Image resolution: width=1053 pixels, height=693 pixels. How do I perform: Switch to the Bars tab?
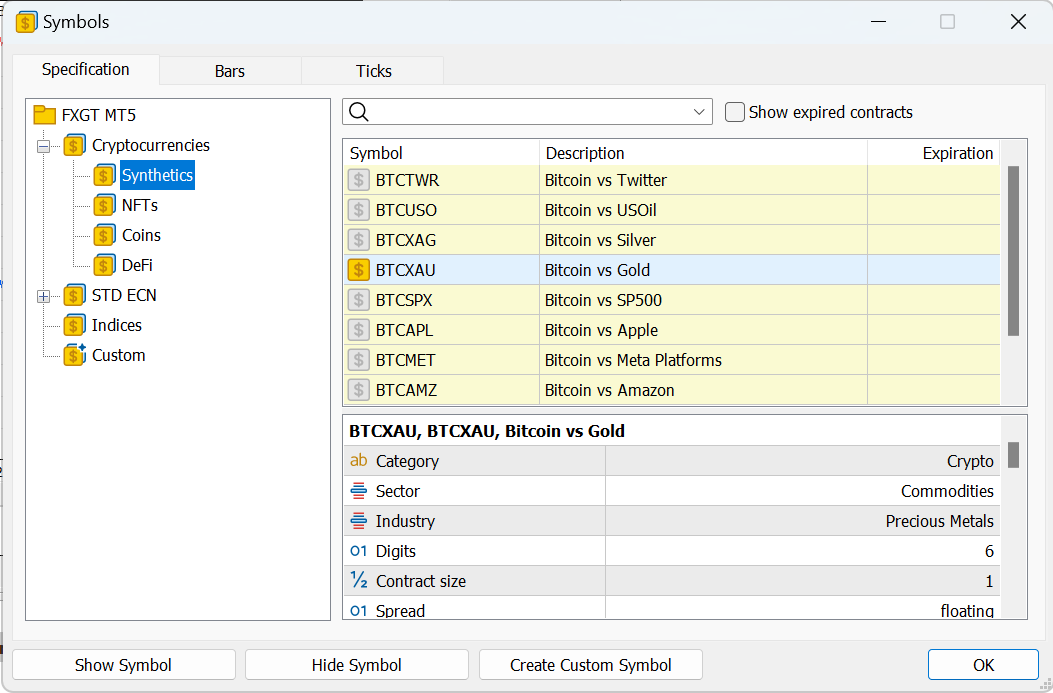[230, 71]
